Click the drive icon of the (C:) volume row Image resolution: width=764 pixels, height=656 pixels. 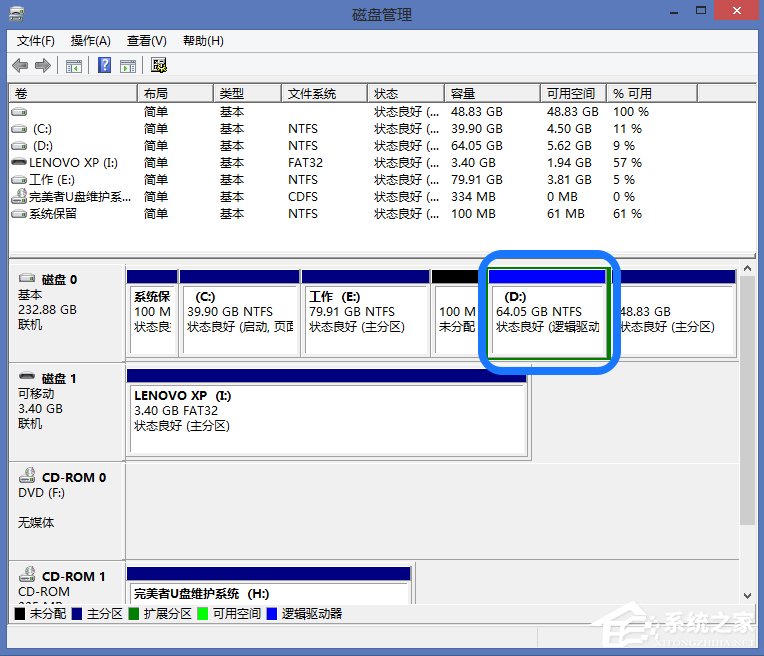[x=19, y=129]
